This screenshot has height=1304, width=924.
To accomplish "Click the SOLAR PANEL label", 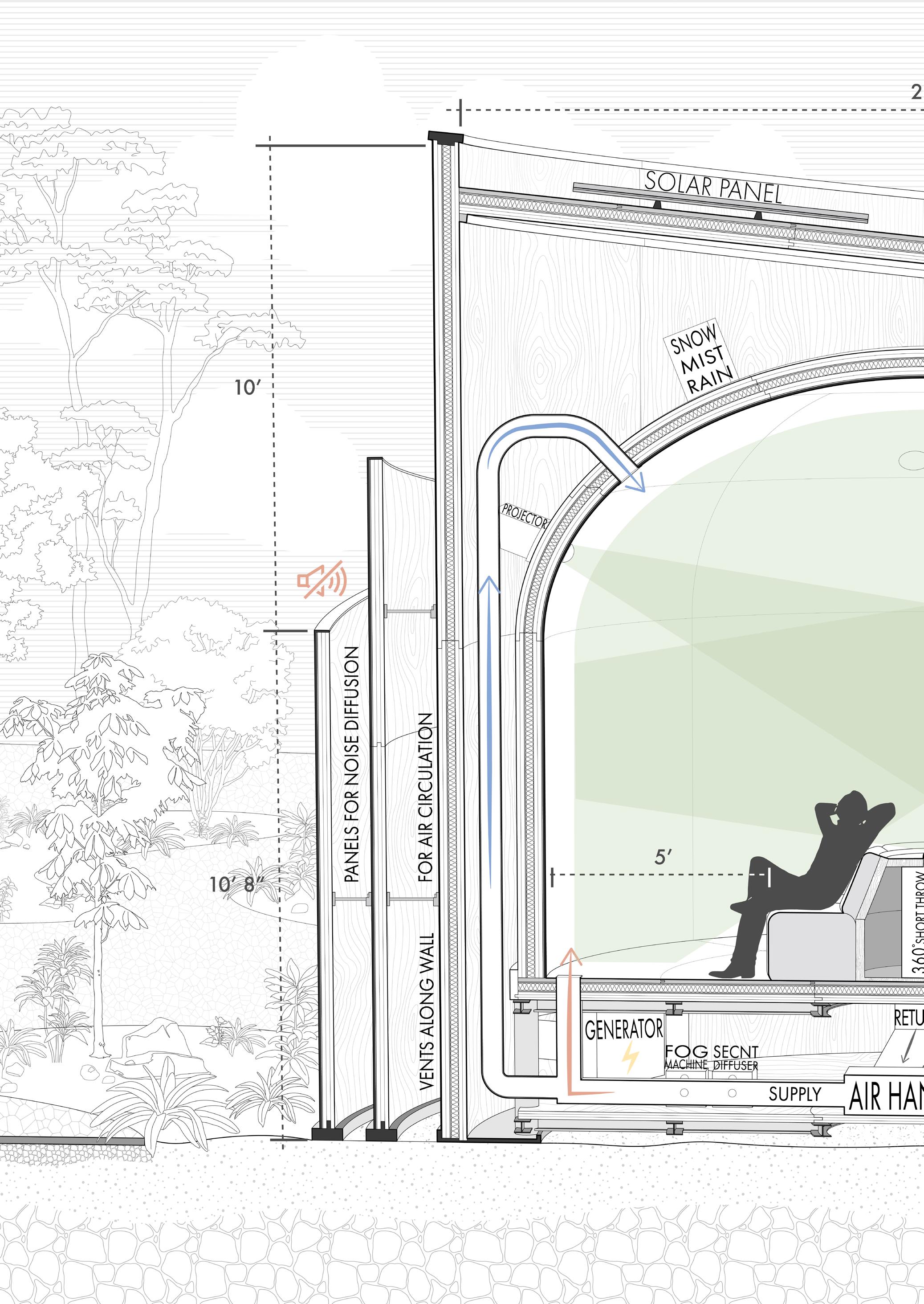I will [x=713, y=187].
